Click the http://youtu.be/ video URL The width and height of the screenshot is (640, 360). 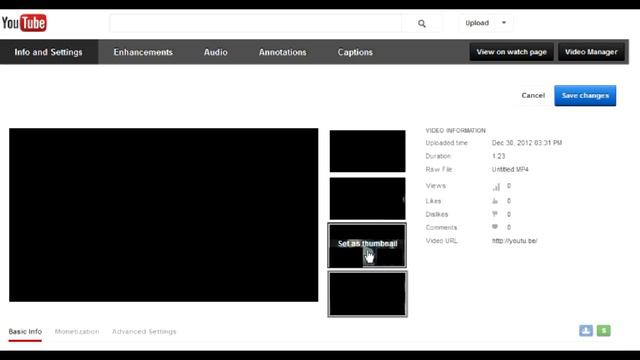click(514, 241)
